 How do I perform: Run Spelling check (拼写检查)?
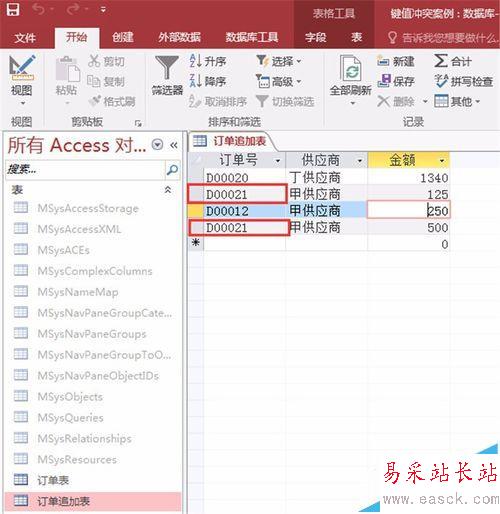point(464,81)
